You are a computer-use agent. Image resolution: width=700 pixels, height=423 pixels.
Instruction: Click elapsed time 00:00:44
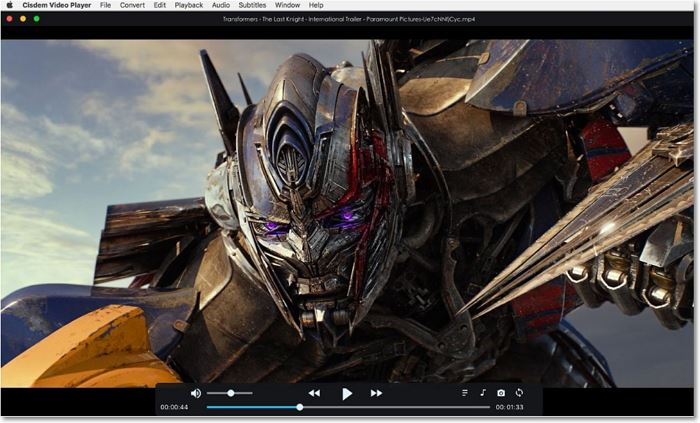(174, 407)
